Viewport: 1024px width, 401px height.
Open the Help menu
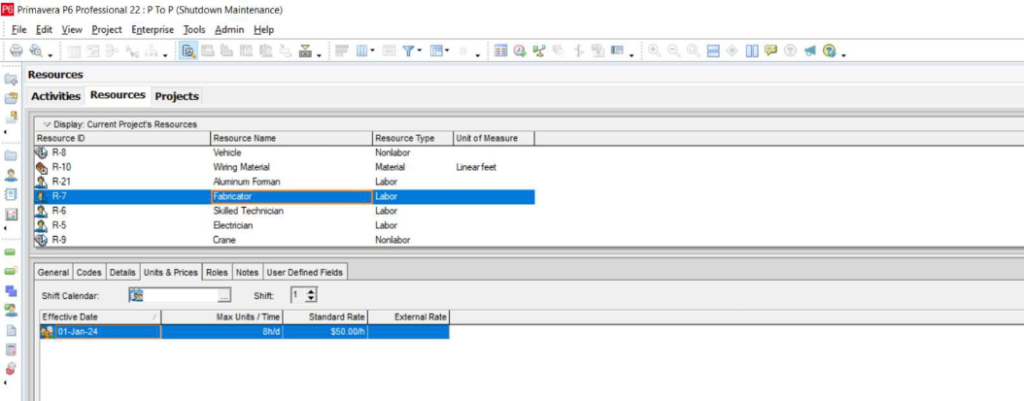click(x=264, y=29)
